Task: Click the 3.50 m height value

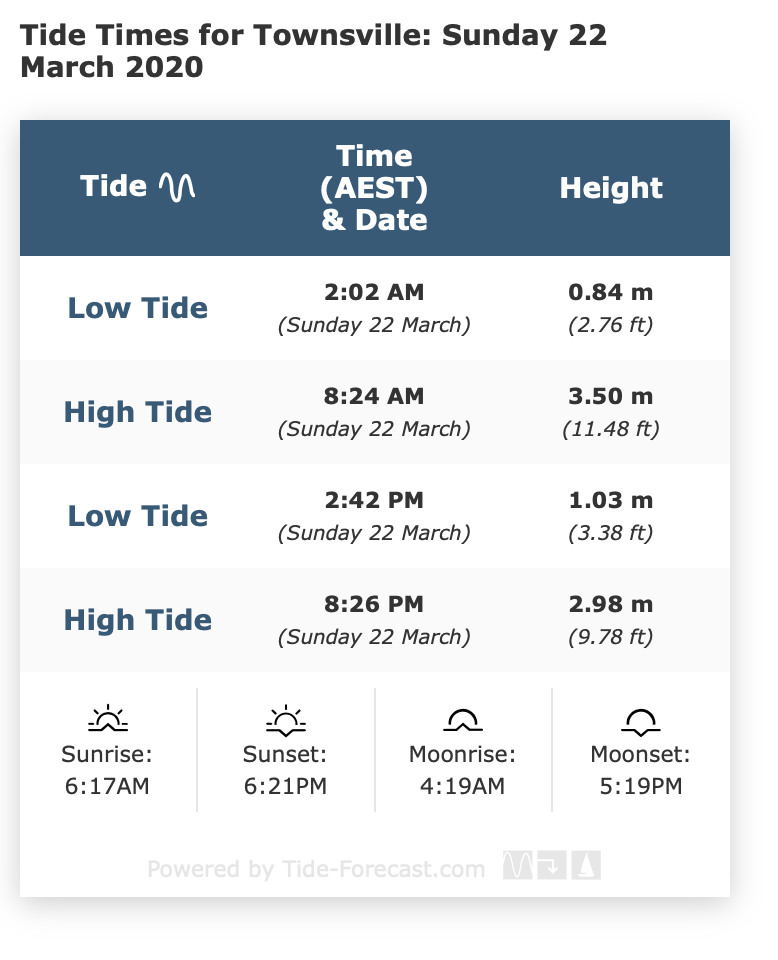Action: point(610,396)
